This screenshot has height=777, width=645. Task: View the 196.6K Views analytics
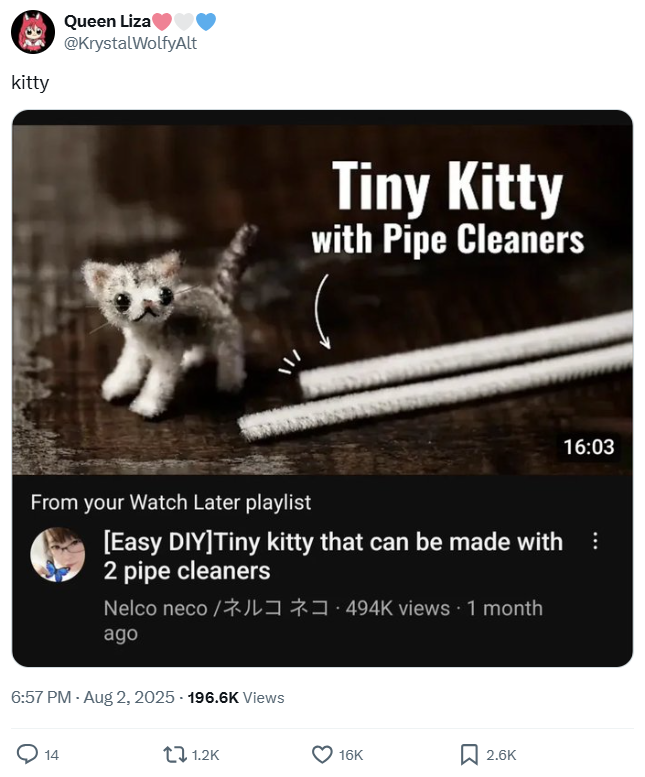click(236, 697)
